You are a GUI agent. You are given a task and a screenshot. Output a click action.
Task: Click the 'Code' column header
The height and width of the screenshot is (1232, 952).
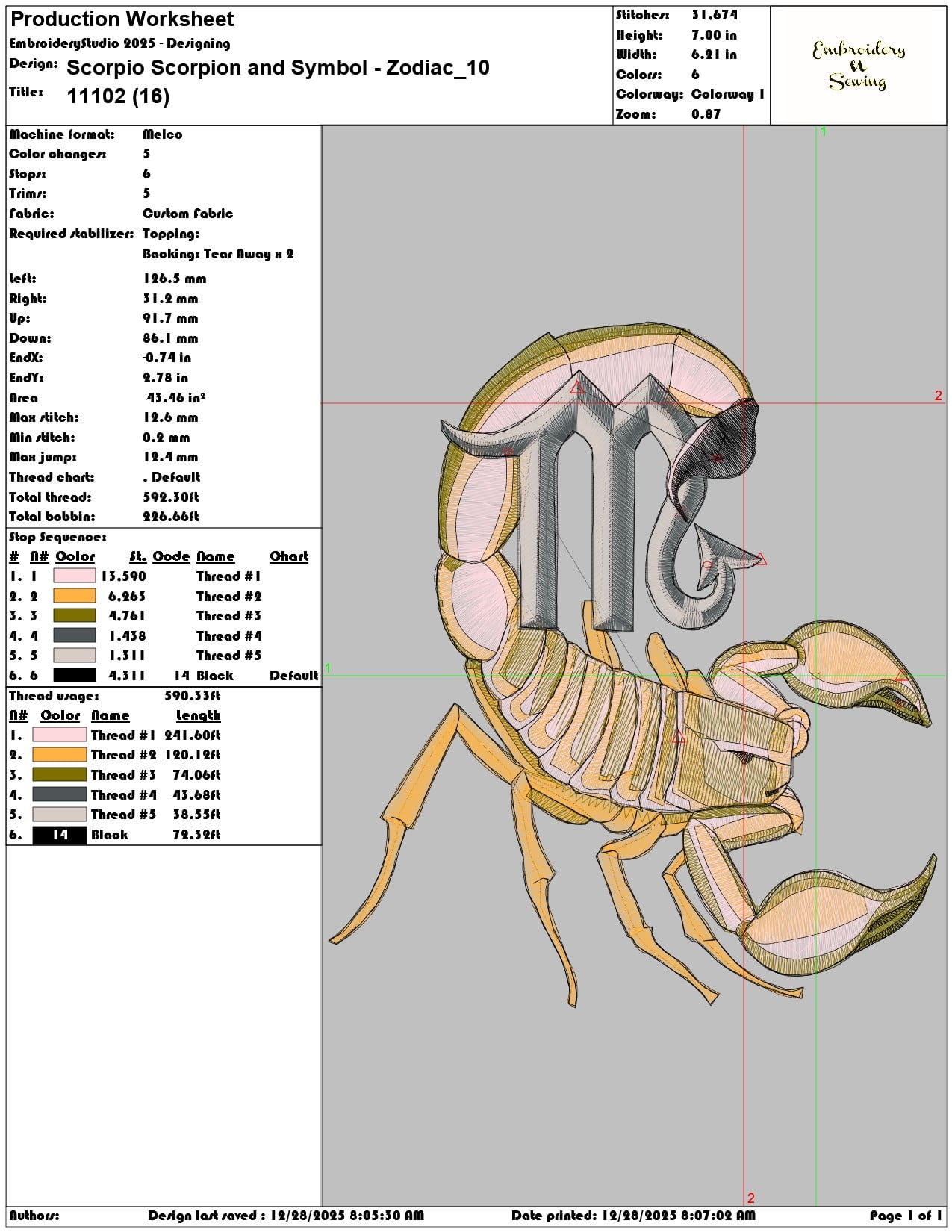pos(171,556)
